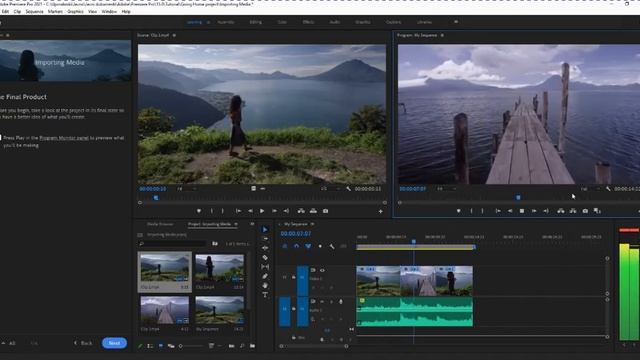Export frame from Source Monitor
The height and width of the screenshot is (360, 640).
tap(325, 211)
